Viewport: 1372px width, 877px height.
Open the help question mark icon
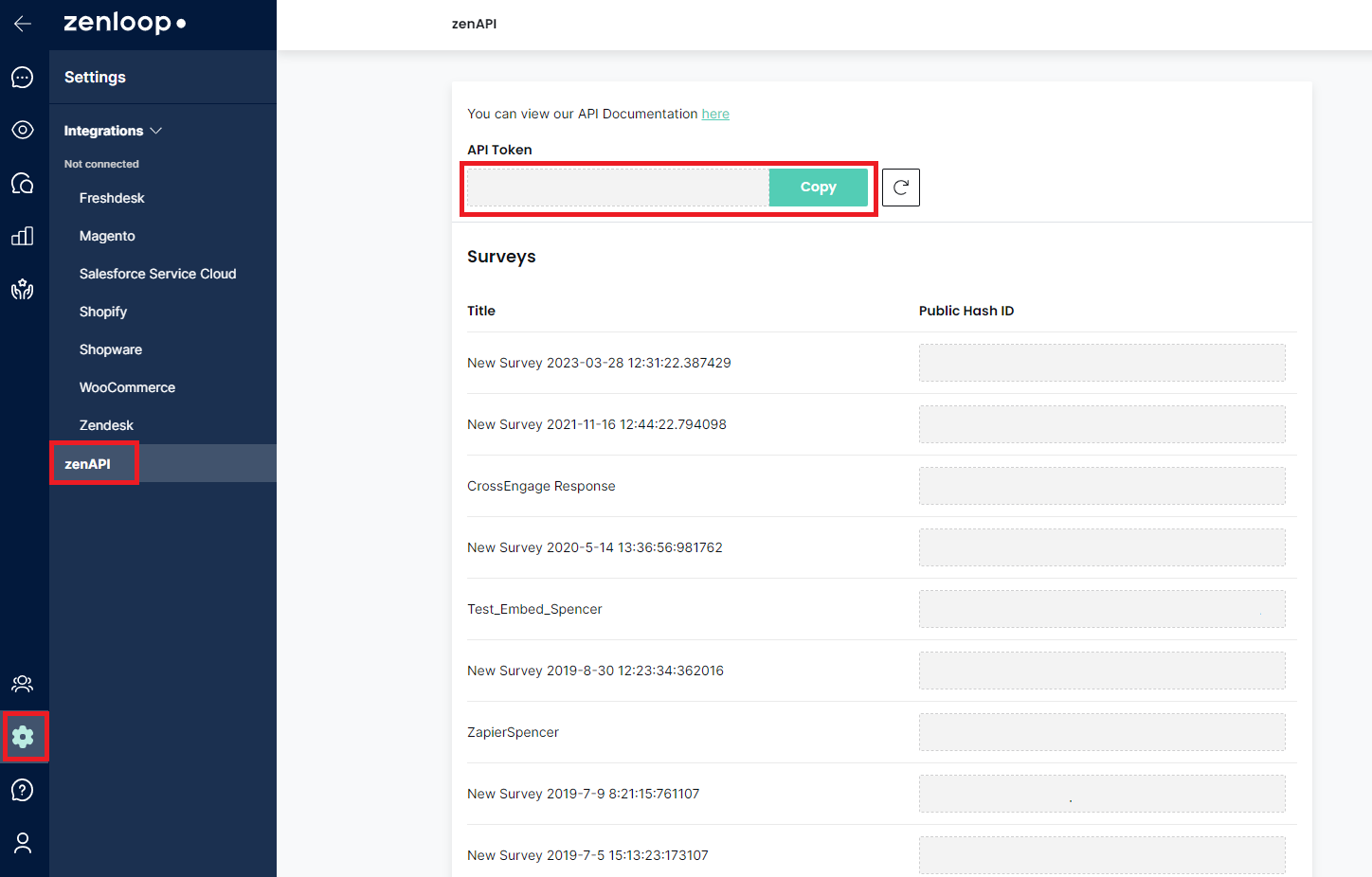[x=23, y=790]
